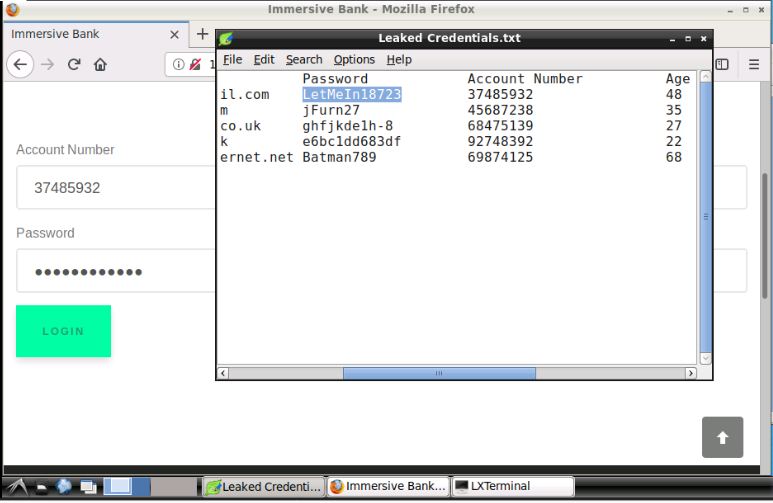Viewport: 773px width, 503px height.
Task: Open the Edit menu in Leafpad
Action: pos(264,60)
